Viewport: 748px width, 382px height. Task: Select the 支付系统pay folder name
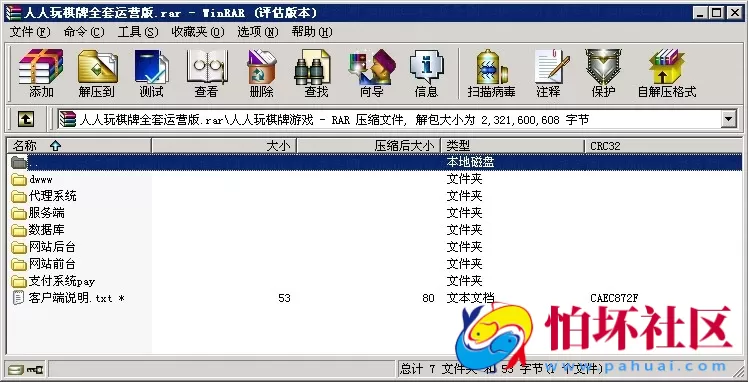coord(62,281)
